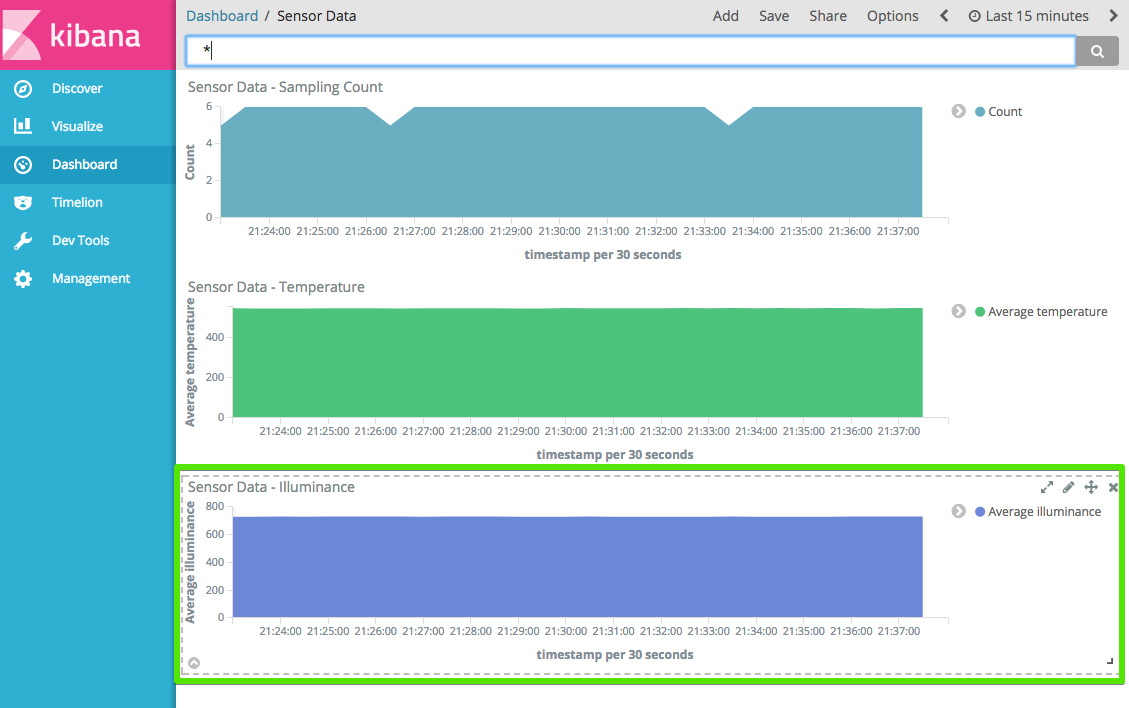
Task: Expand the spy panel caret under Illuminance chart
Action: click(x=194, y=663)
